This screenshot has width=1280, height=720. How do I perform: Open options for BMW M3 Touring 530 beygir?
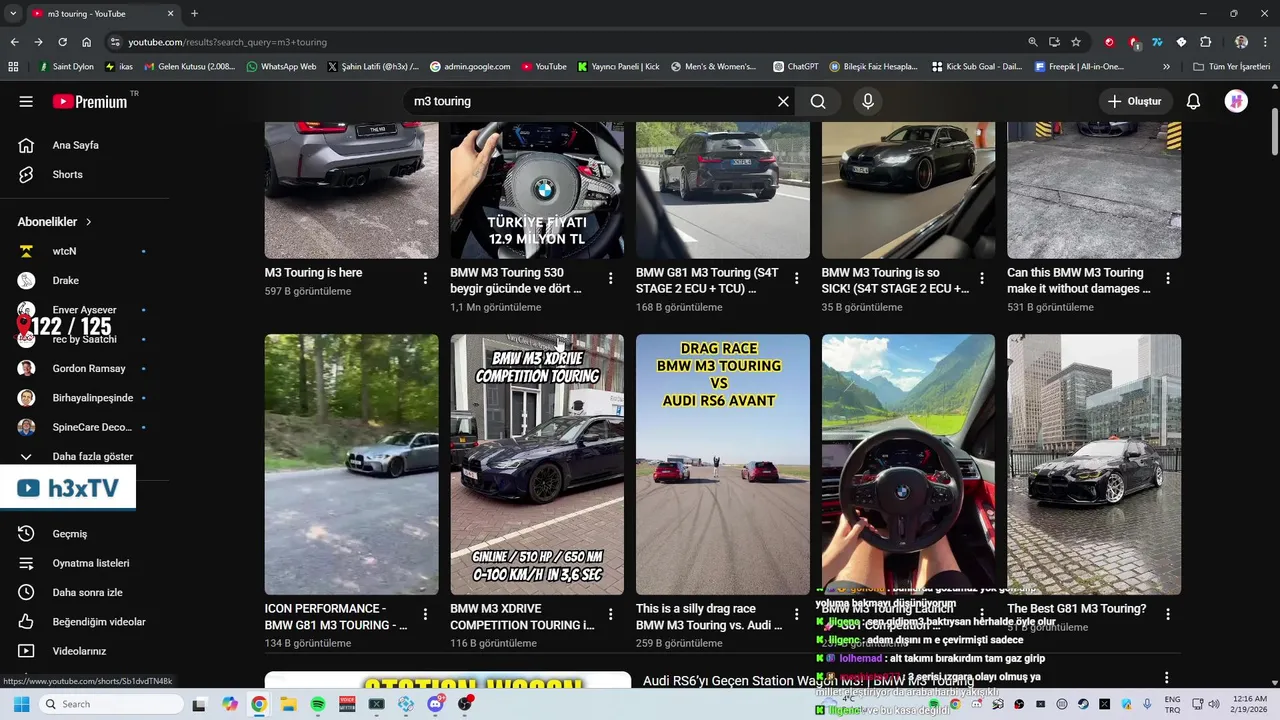pyautogui.click(x=611, y=279)
